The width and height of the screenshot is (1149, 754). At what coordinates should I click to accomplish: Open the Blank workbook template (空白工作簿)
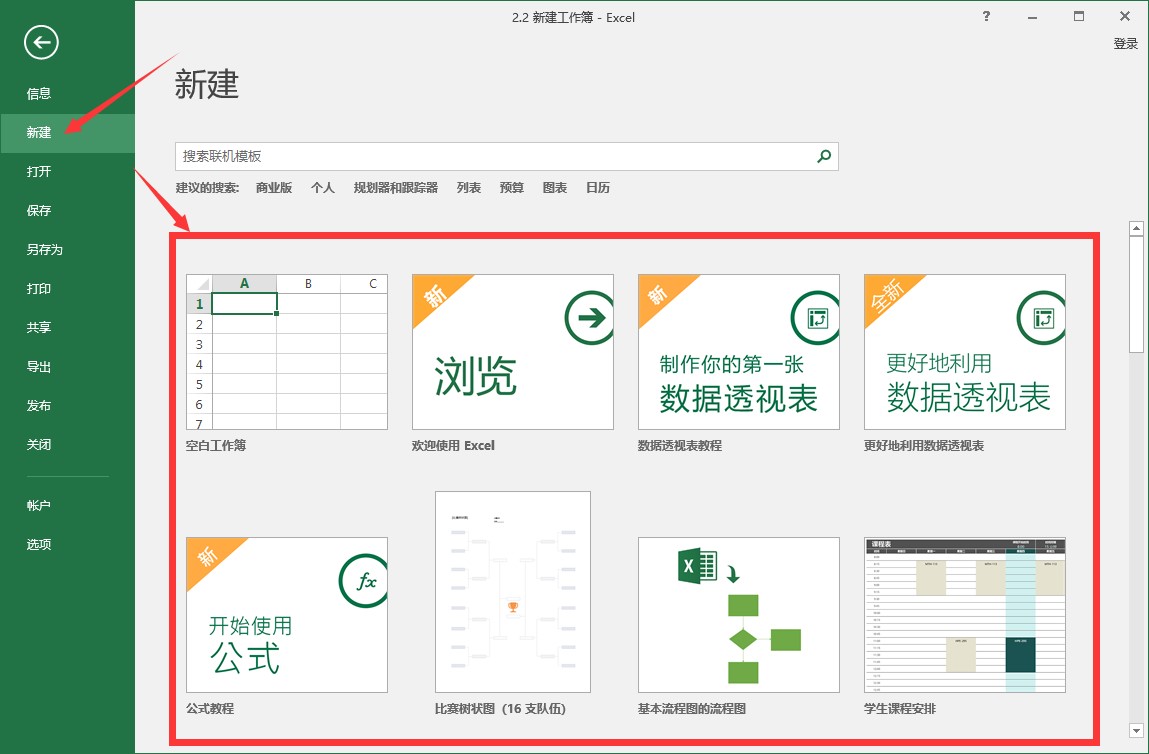(287, 352)
